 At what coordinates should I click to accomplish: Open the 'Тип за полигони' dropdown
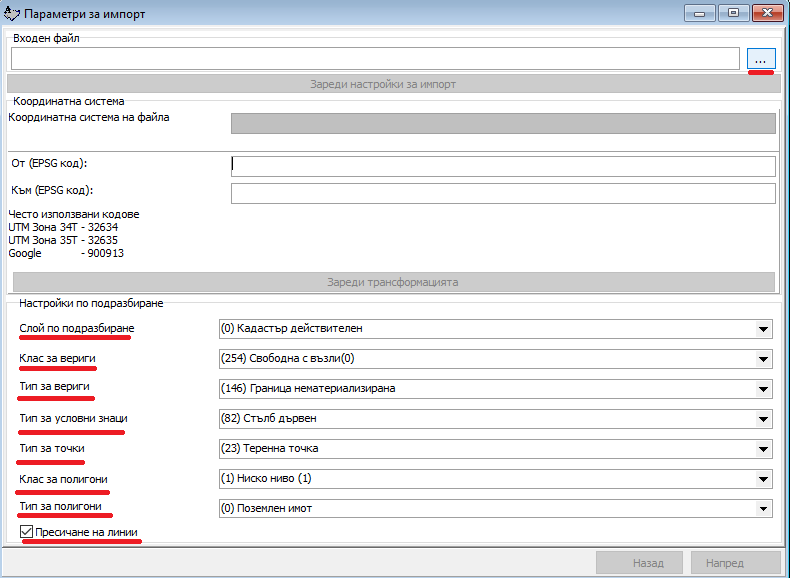tap(764, 509)
